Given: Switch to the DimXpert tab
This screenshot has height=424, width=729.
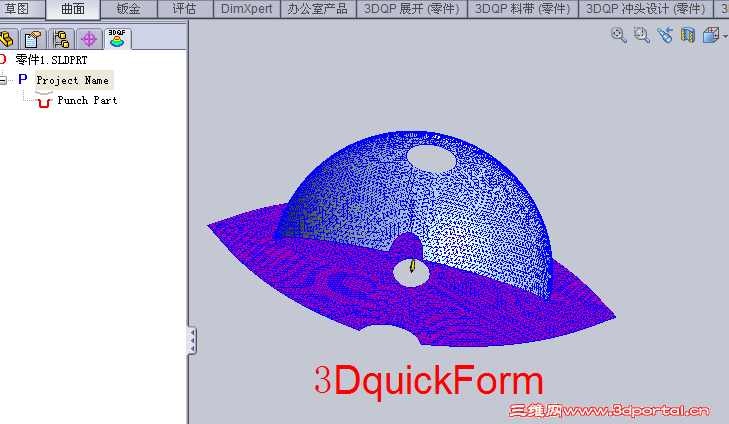Looking at the screenshot, I should pyautogui.click(x=246, y=9).
